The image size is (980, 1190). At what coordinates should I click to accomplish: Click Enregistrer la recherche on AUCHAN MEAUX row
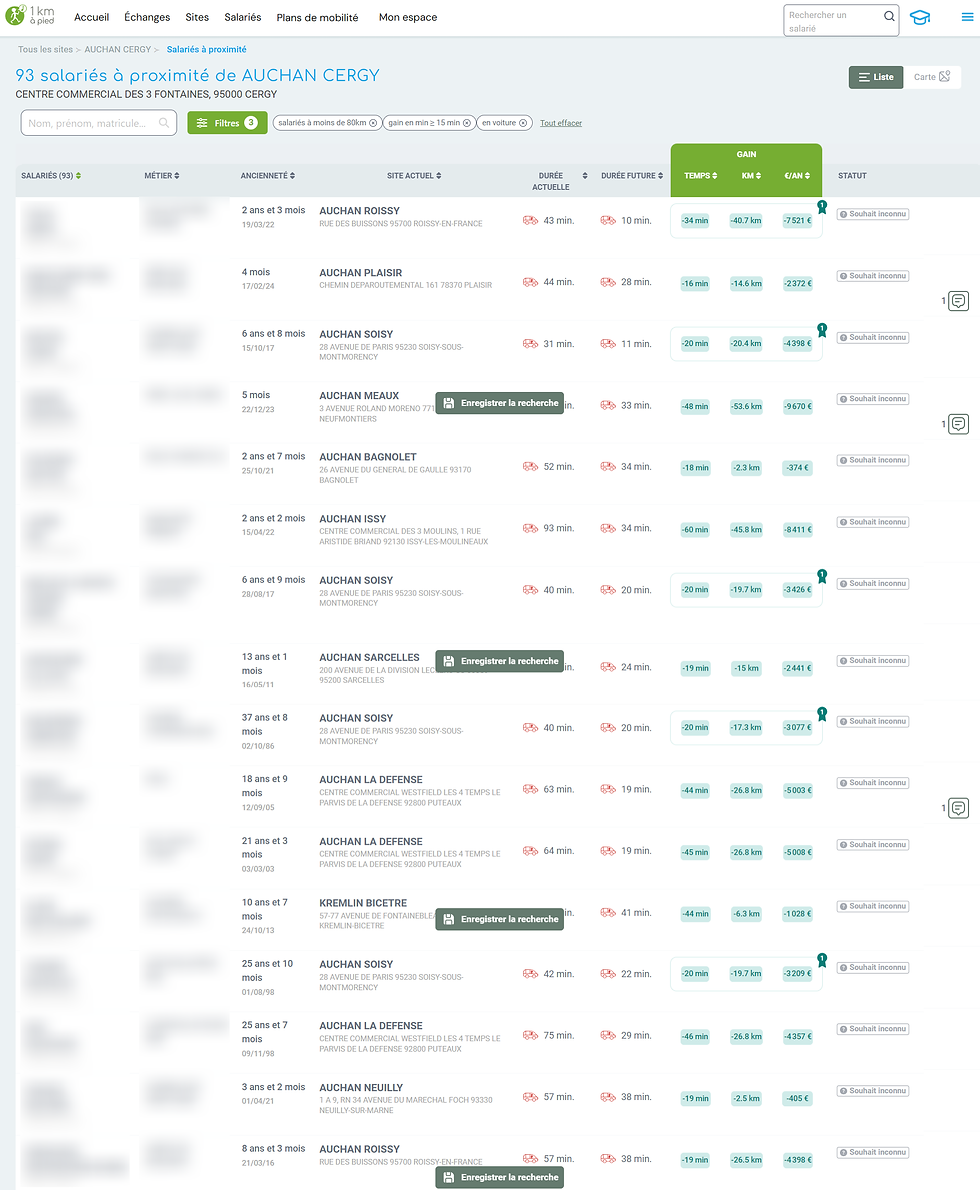(x=499, y=403)
